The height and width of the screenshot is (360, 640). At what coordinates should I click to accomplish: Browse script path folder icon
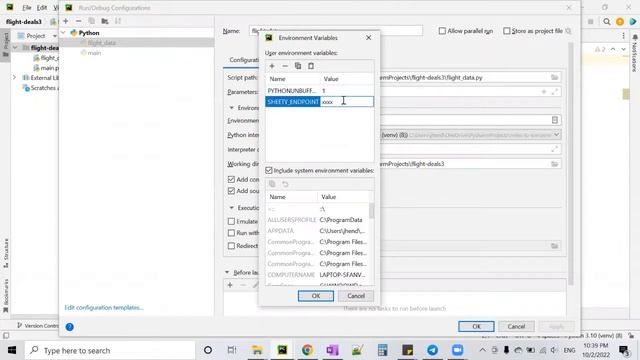554,78
